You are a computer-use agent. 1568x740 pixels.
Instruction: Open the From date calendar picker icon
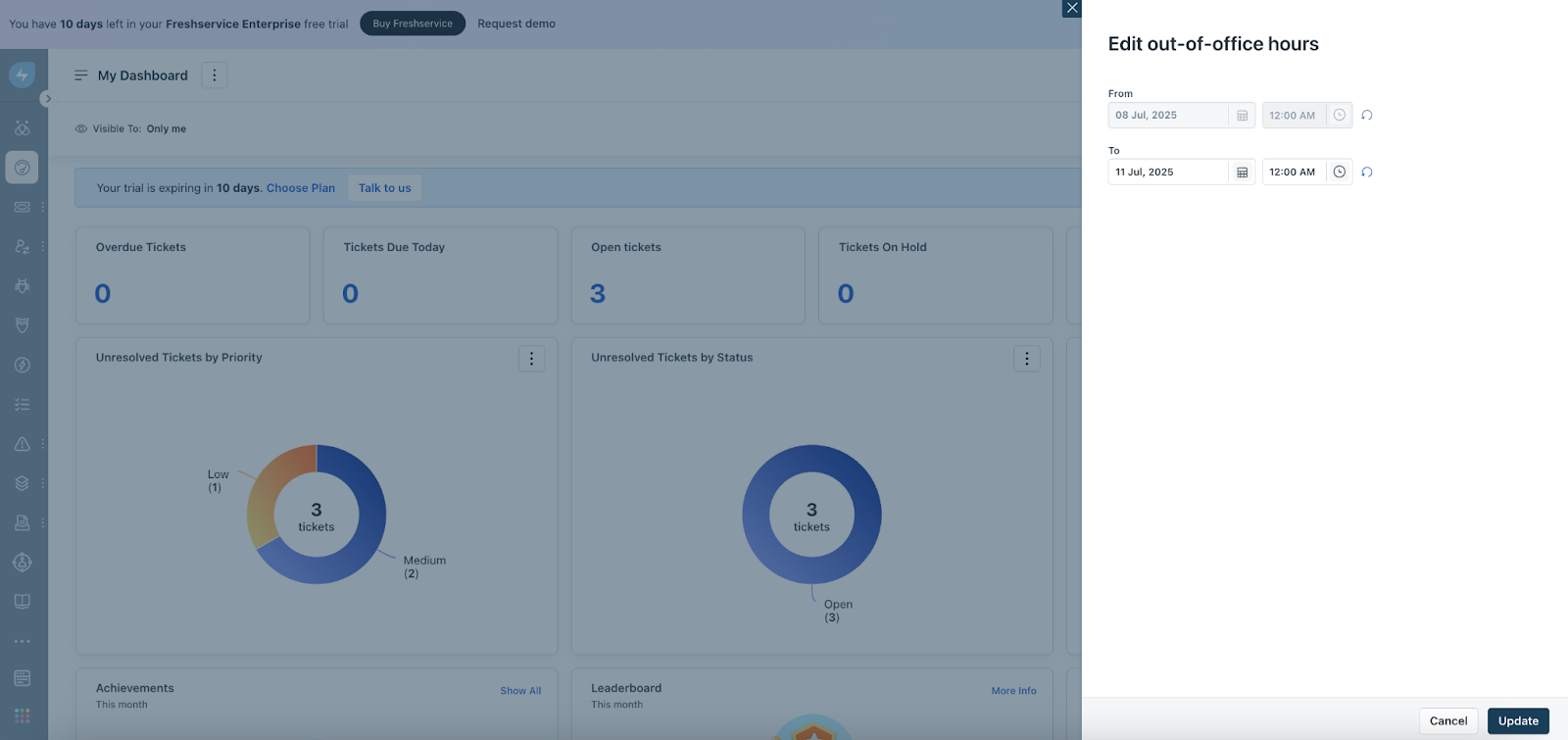pos(1242,116)
